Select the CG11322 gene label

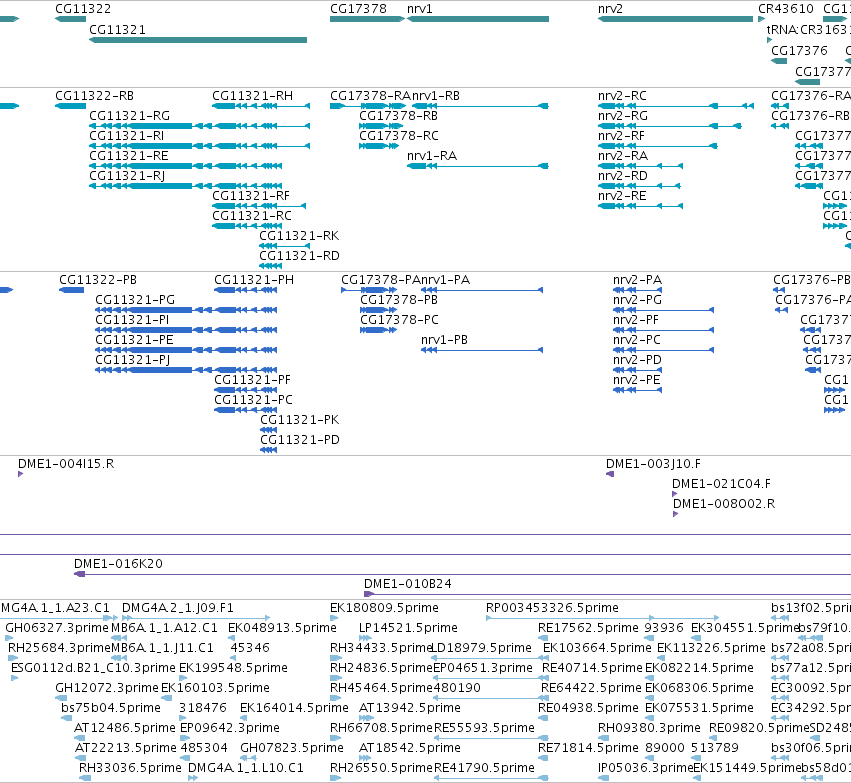click(83, 9)
